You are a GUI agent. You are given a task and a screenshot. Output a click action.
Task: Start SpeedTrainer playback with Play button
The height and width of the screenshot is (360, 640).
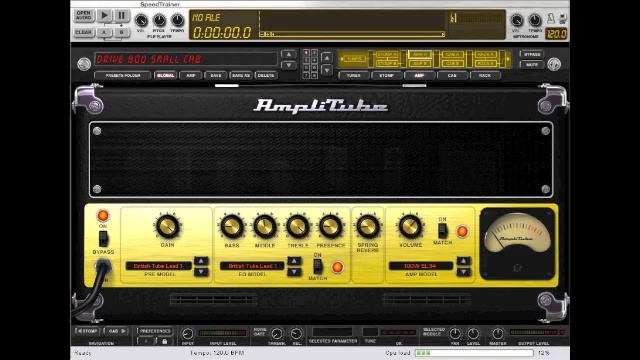(104, 16)
